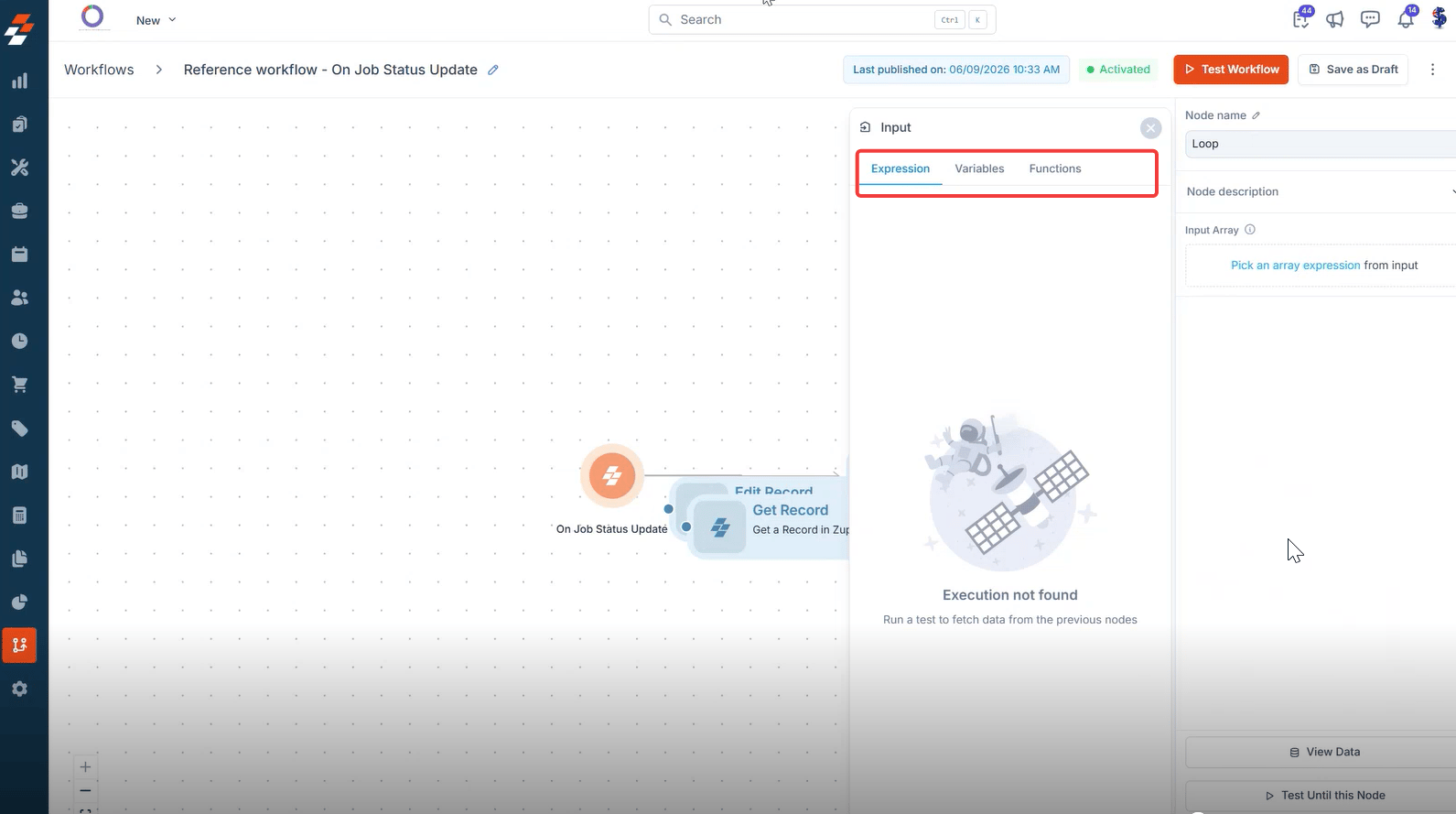Open the shopping cart icon in sidebar

point(19,385)
